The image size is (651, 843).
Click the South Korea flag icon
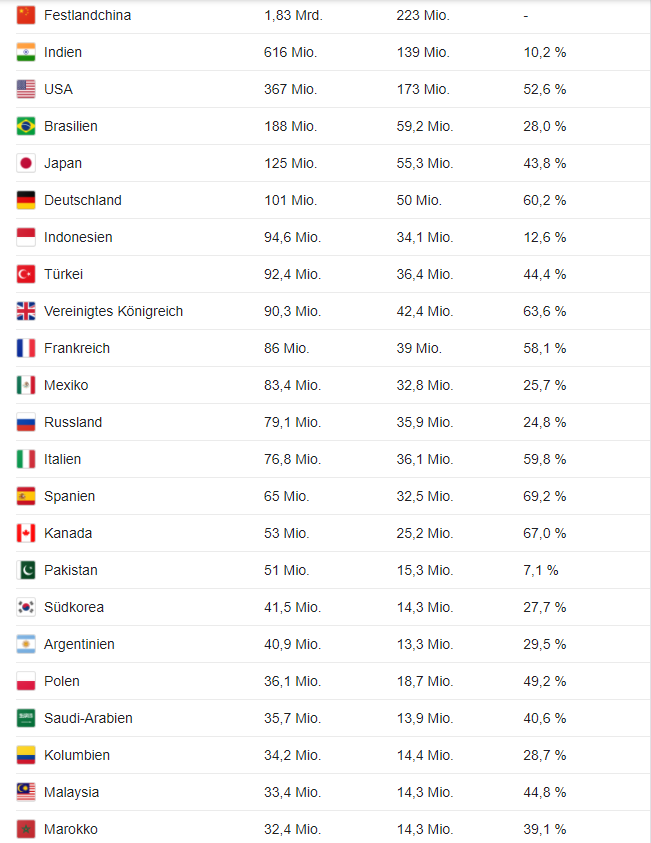pyautogui.click(x=26, y=607)
